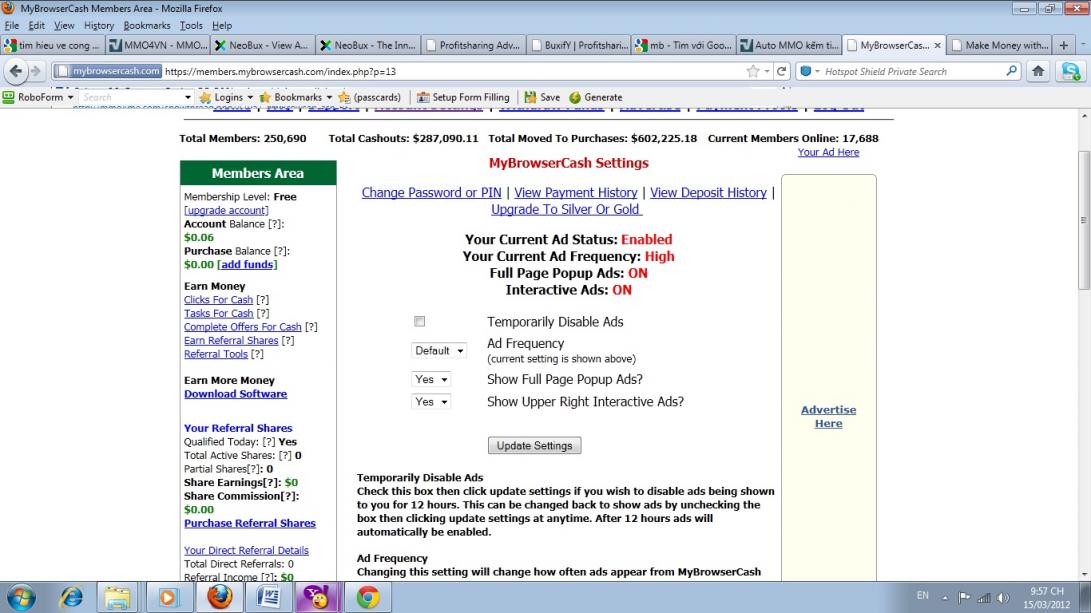Open the Show Upper Right Interactive Ads dropdown
The image size is (1091, 613).
431,402
